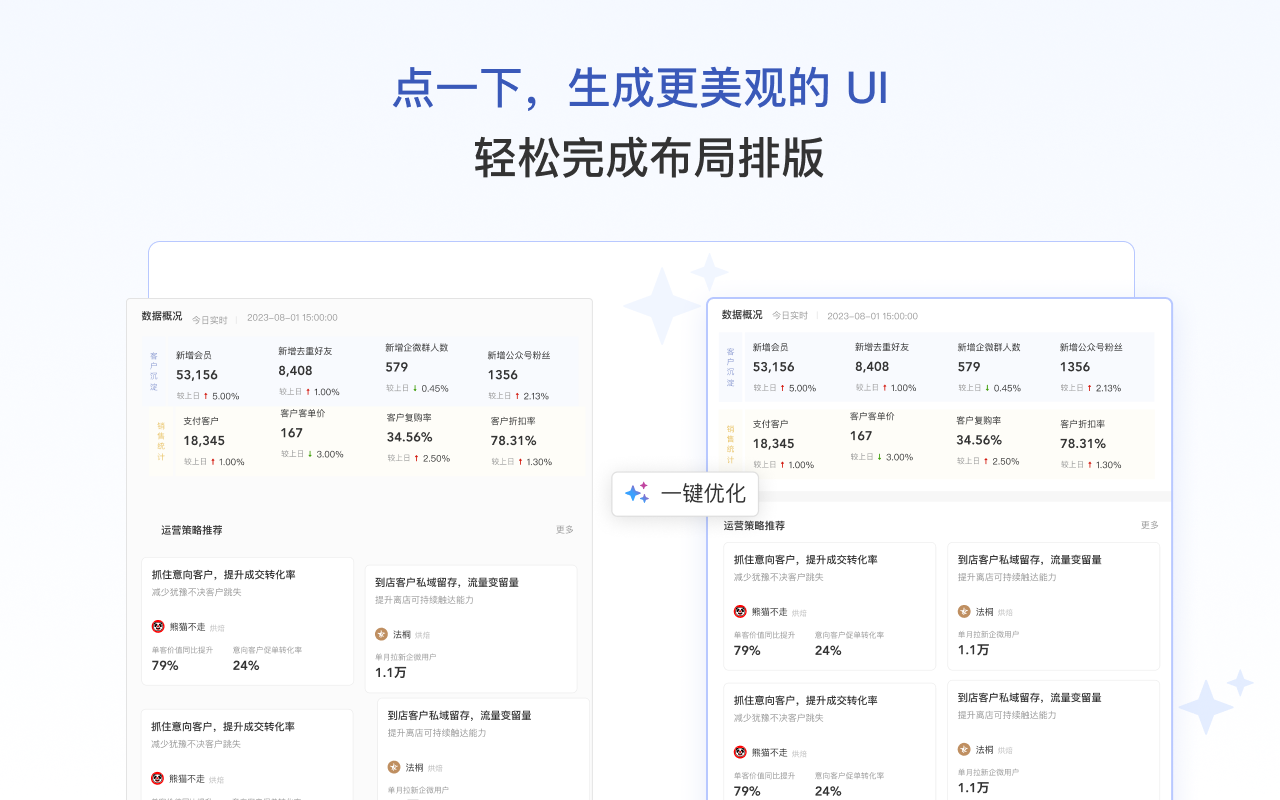This screenshot has height=800, width=1280.
Task: Click subtitle 轻松完成布局排版
Action: [x=650, y=158]
